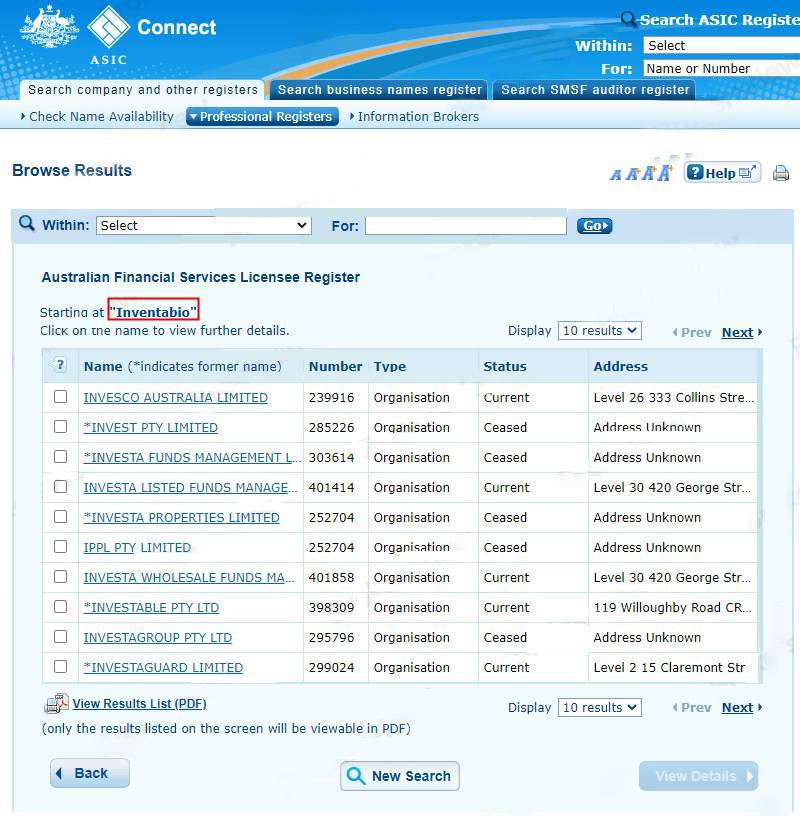
Task: Click the For input field in Browse Results
Action: coord(466,226)
